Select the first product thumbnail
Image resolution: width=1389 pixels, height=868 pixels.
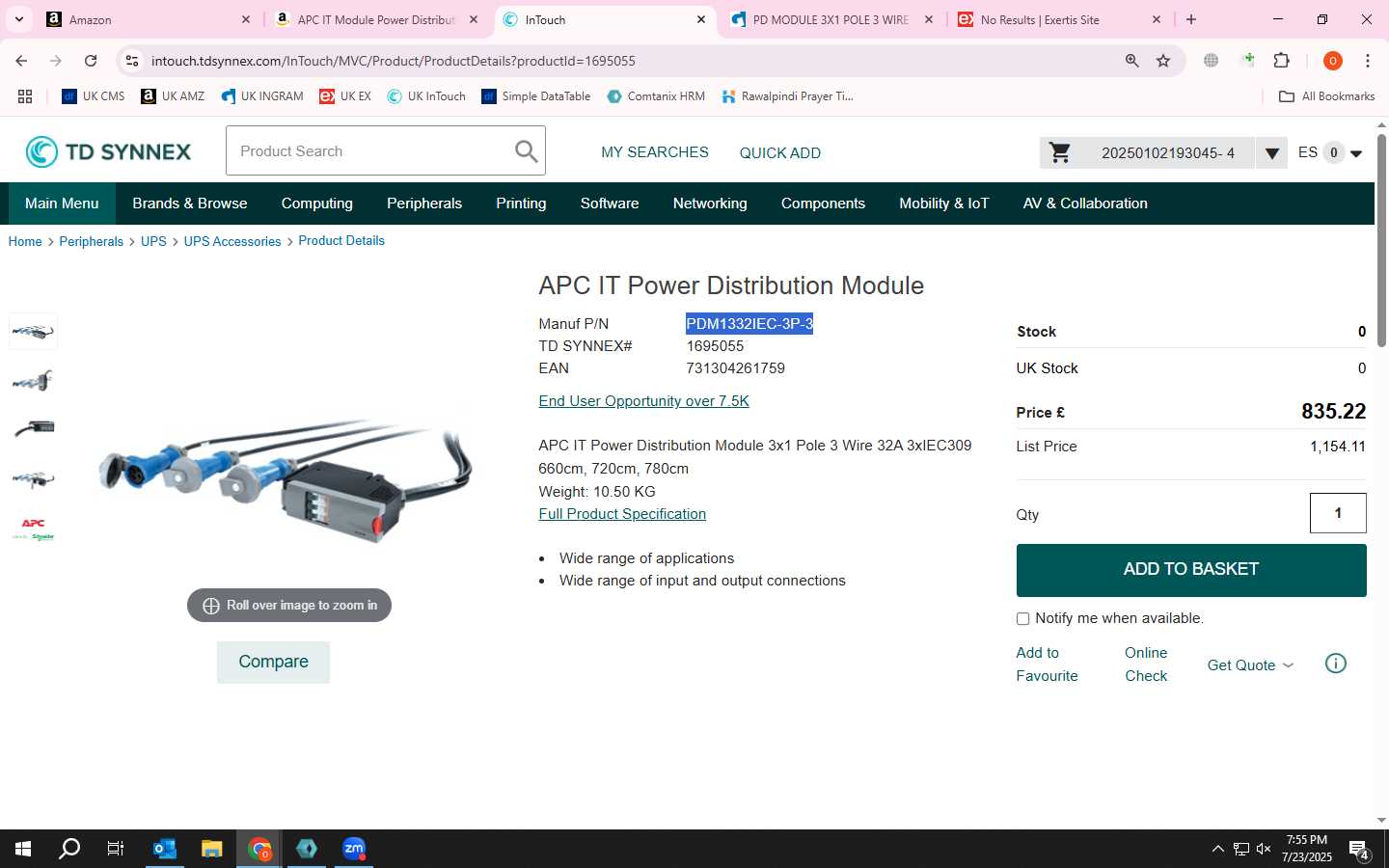(33, 332)
